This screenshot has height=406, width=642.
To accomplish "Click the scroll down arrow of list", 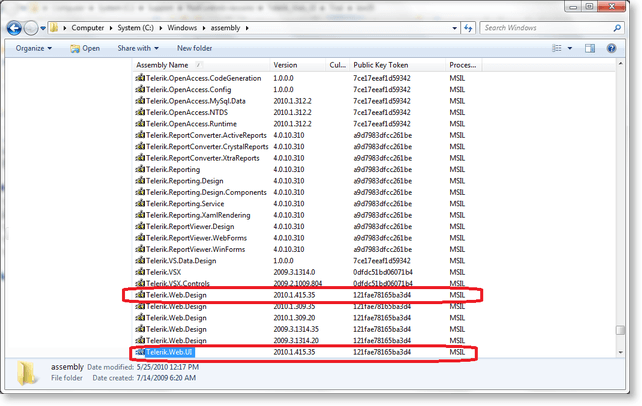I will click(x=620, y=352).
